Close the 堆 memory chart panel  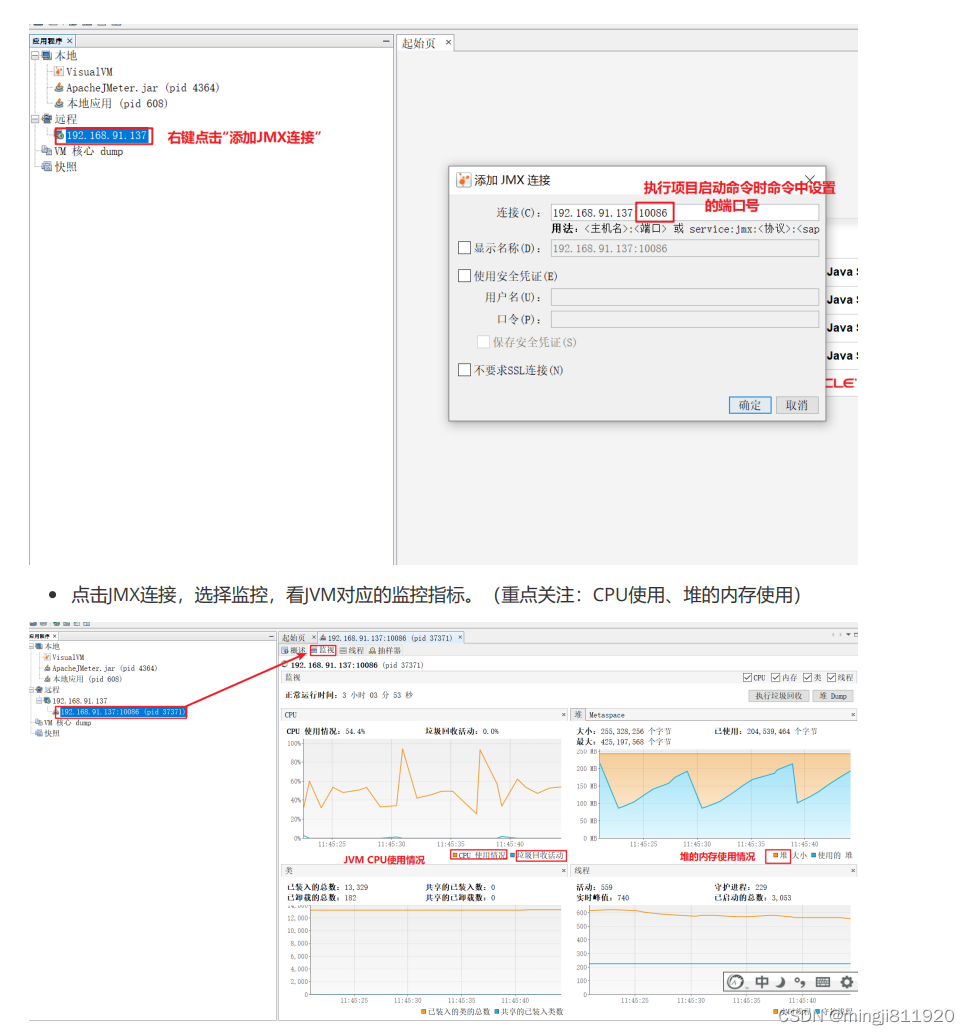pos(853,714)
